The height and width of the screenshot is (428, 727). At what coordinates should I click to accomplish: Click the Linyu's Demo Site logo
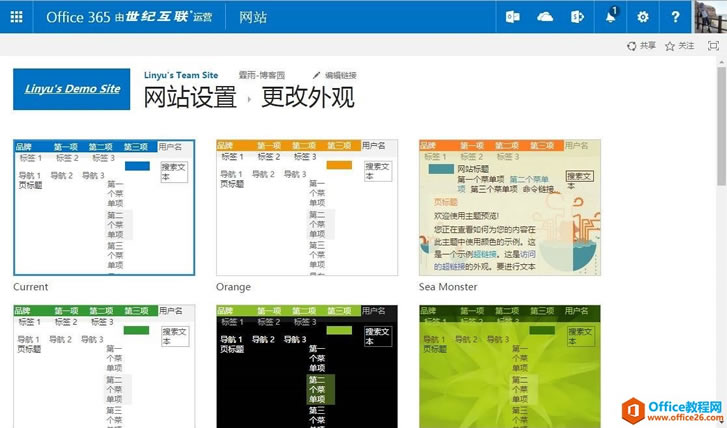[71, 89]
